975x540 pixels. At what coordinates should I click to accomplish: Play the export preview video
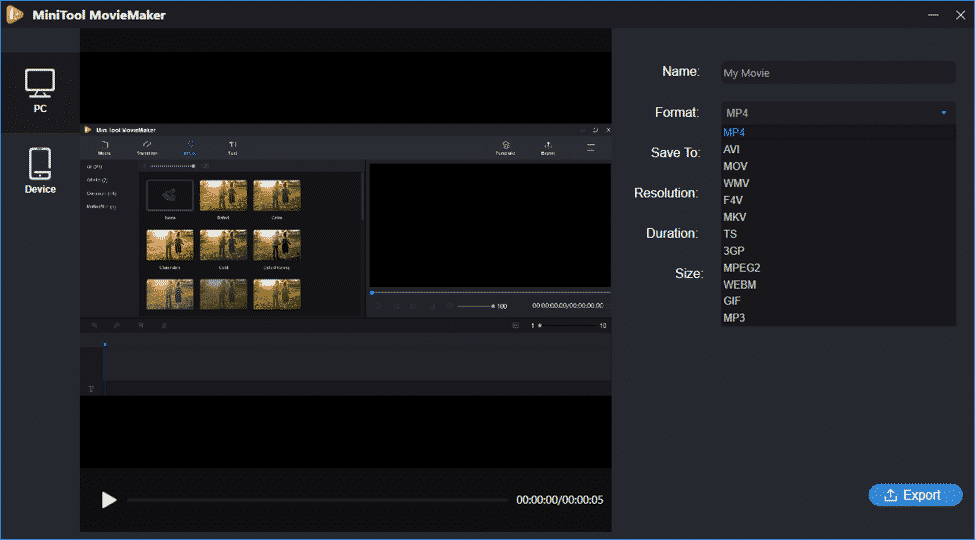pos(109,500)
